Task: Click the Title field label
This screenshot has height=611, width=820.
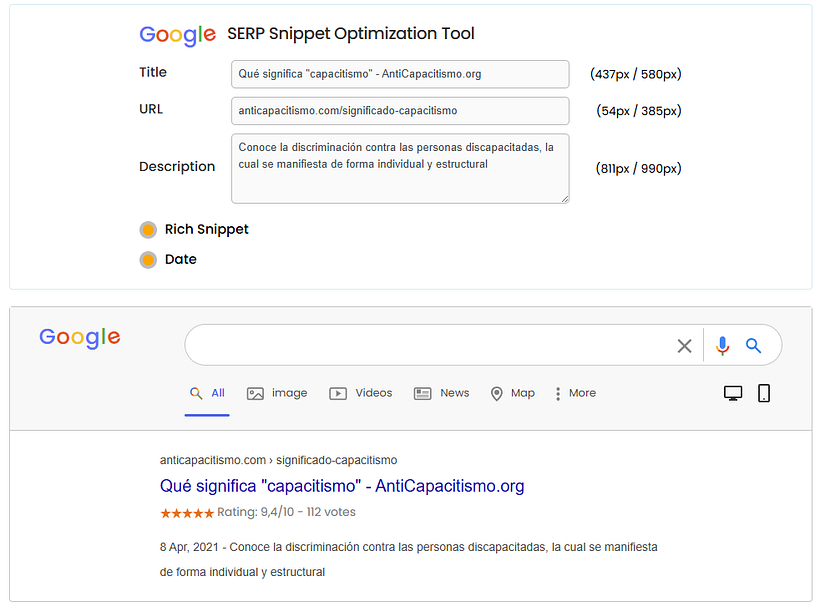Action: 153,72
